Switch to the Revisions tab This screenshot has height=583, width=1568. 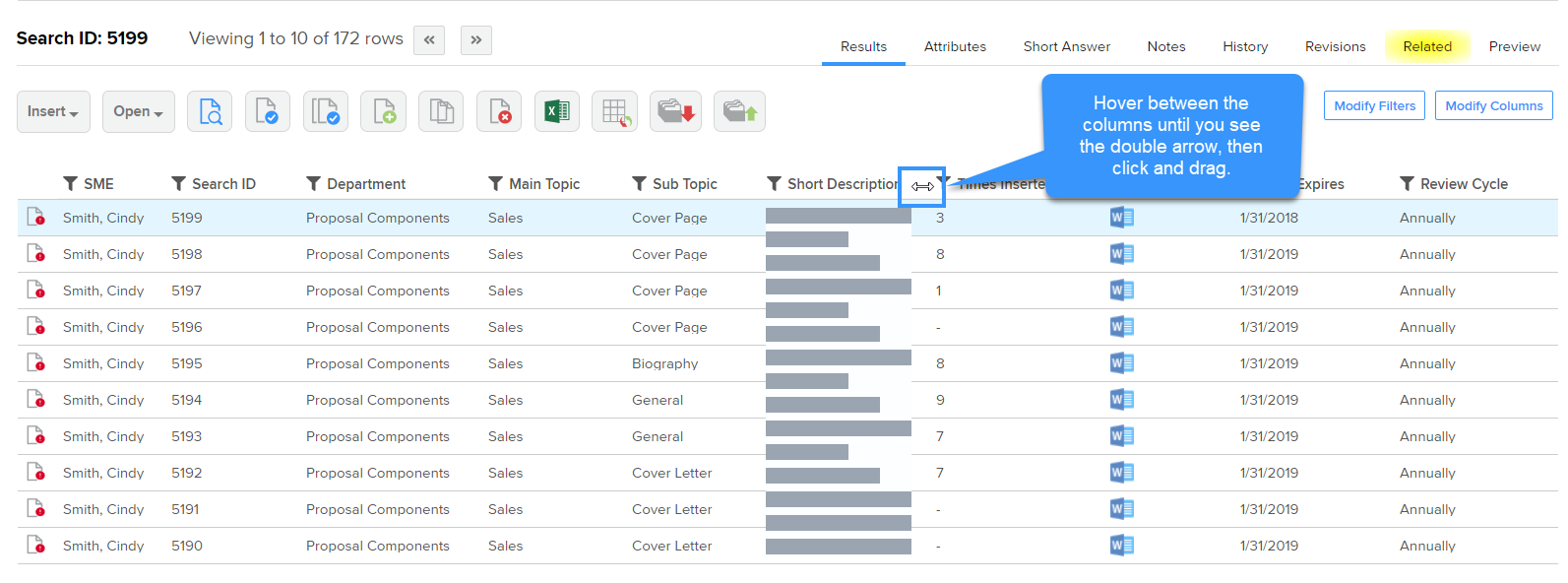pyautogui.click(x=1336, y=46)
